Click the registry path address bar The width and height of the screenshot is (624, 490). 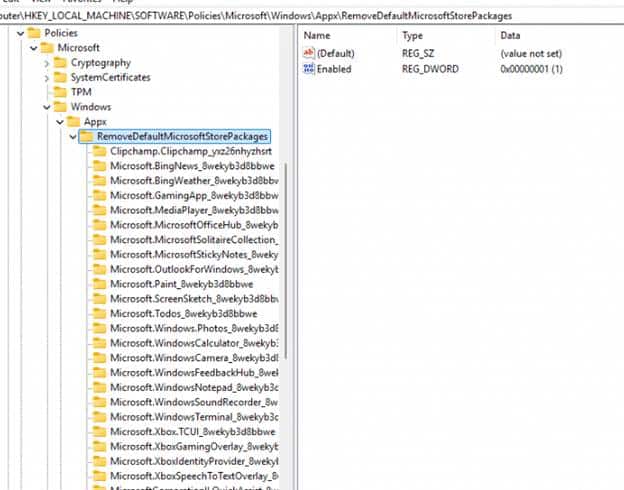[x=312, y=16]
